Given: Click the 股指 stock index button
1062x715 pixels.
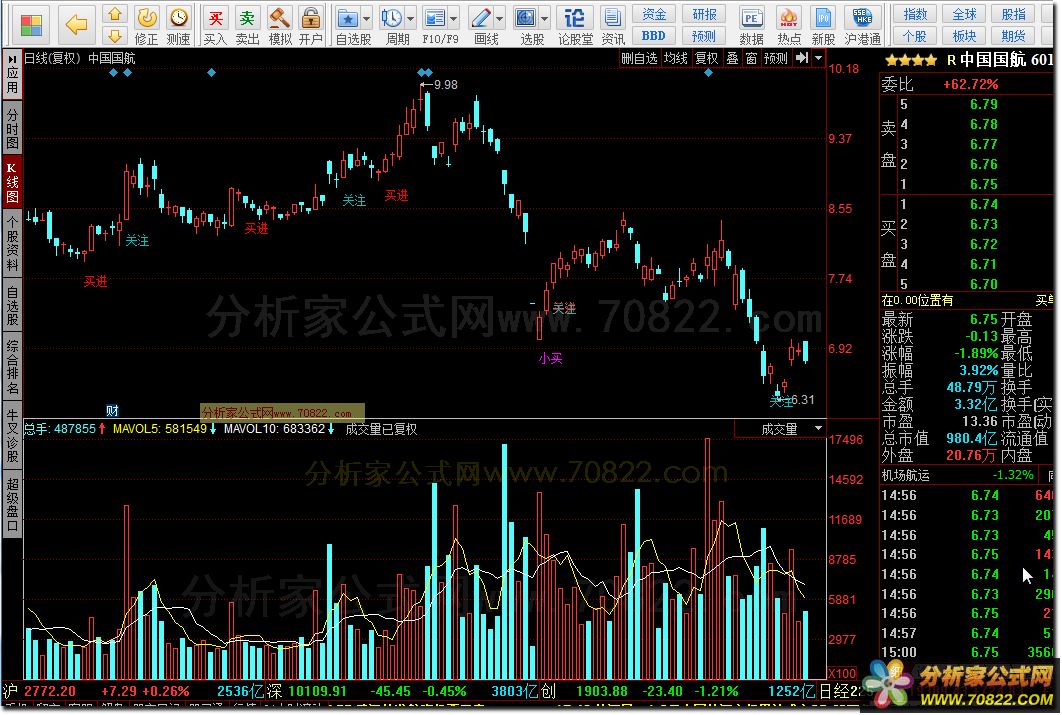Looking at the screenshot, I should click(x=1013, y=14).
